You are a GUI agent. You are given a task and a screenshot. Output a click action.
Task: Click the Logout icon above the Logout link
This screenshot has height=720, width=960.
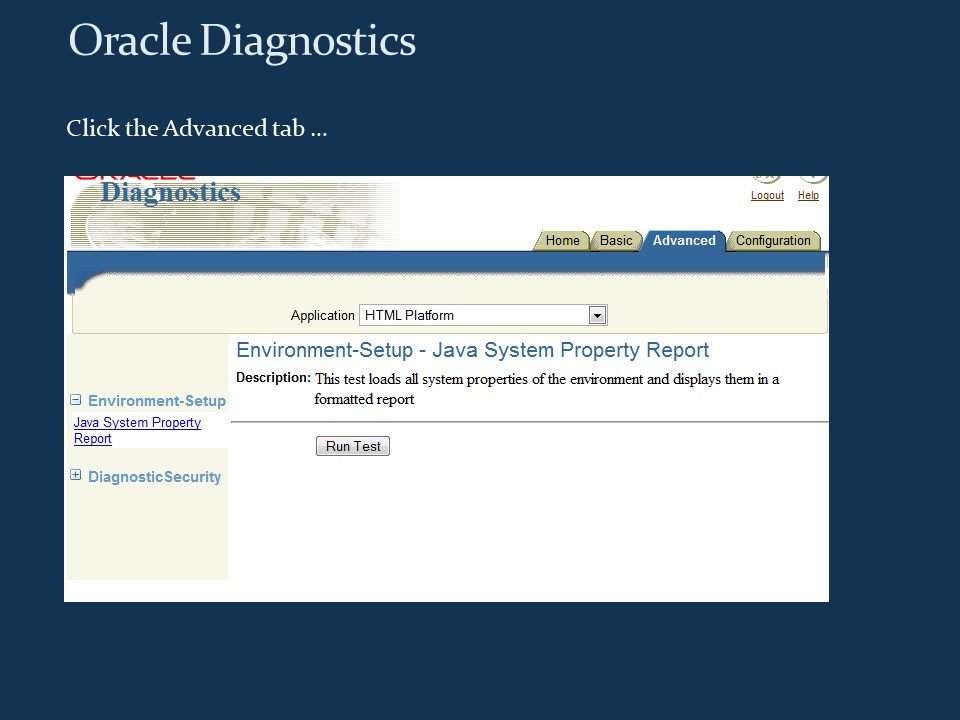click(x=767, y=174)
